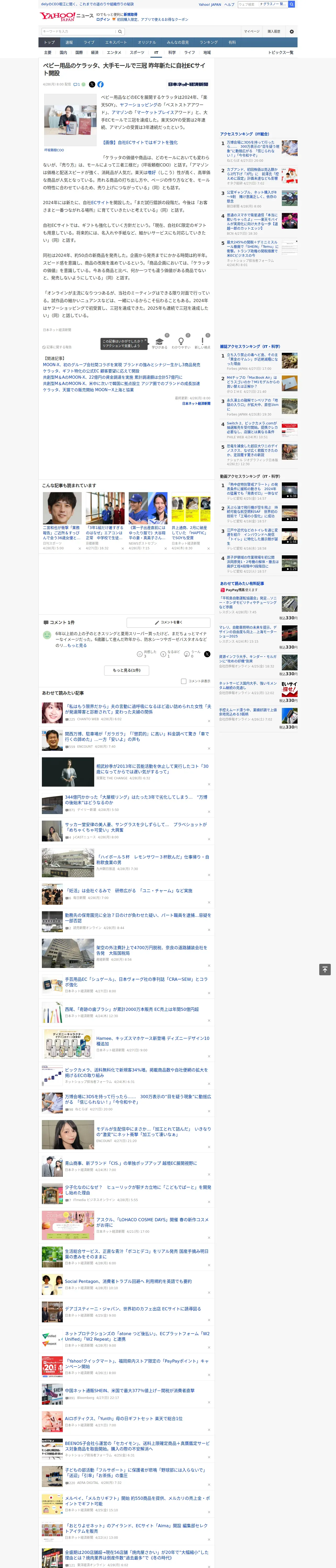The height and width of the screenshot is (1568, 336).
Task: Click the blue web search magnifier button
Action: pos(292,4)
